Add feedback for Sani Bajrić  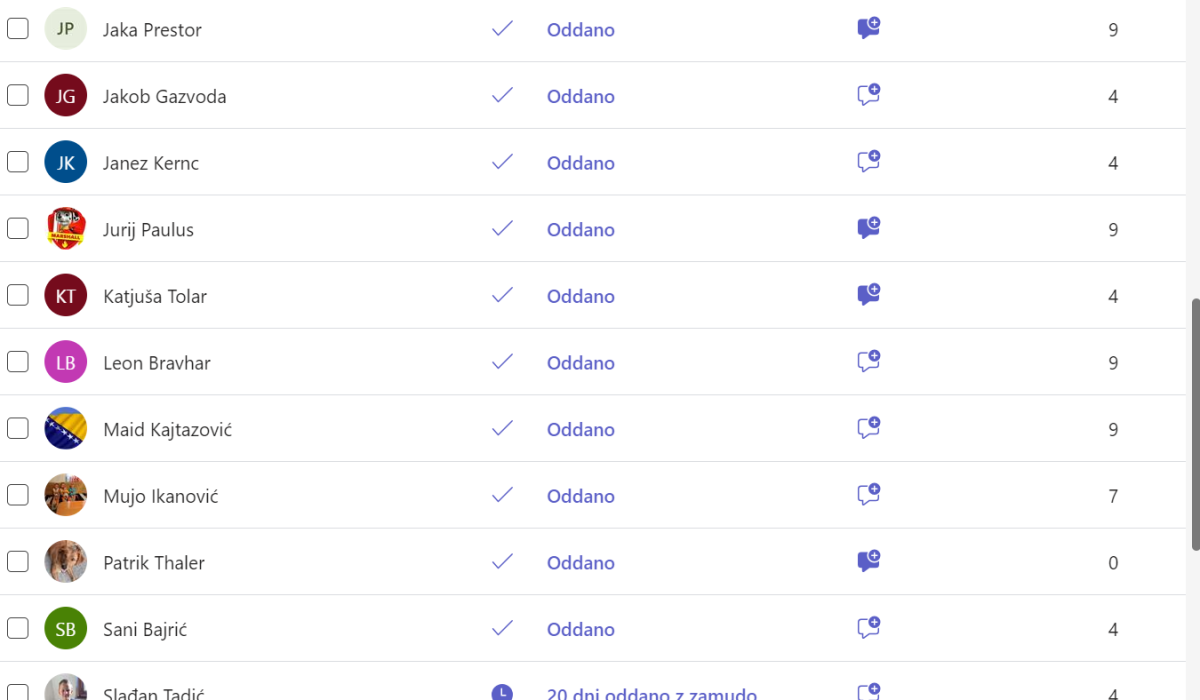pos(868,628)
